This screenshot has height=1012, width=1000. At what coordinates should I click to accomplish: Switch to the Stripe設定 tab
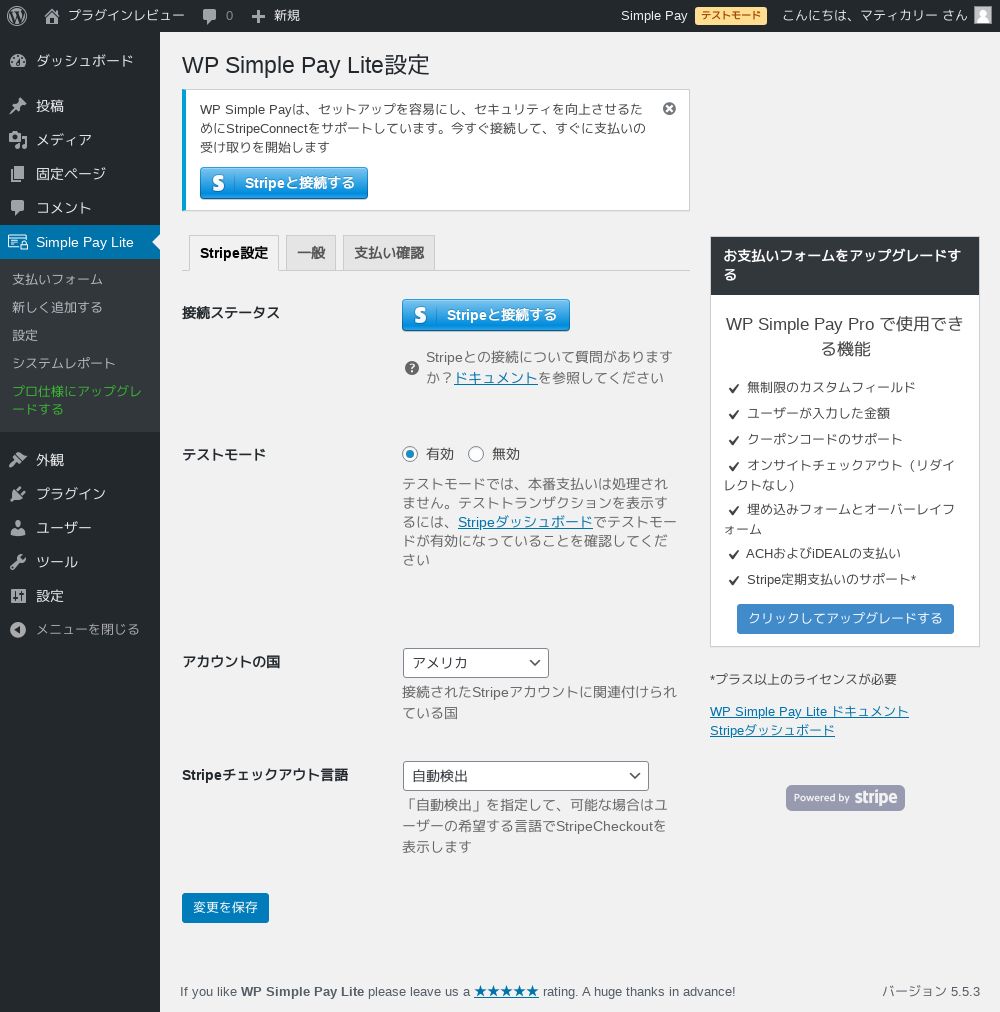pos(234,253)
